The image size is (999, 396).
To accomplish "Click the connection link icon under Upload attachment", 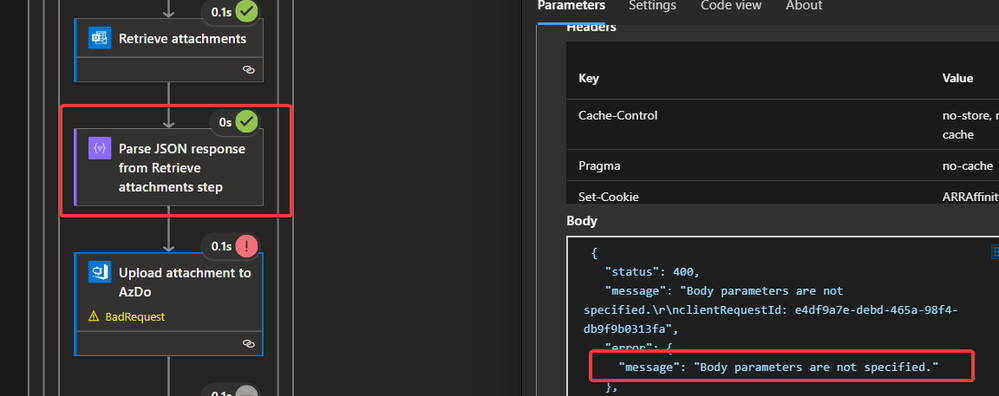I will click(x=249, y=343).
